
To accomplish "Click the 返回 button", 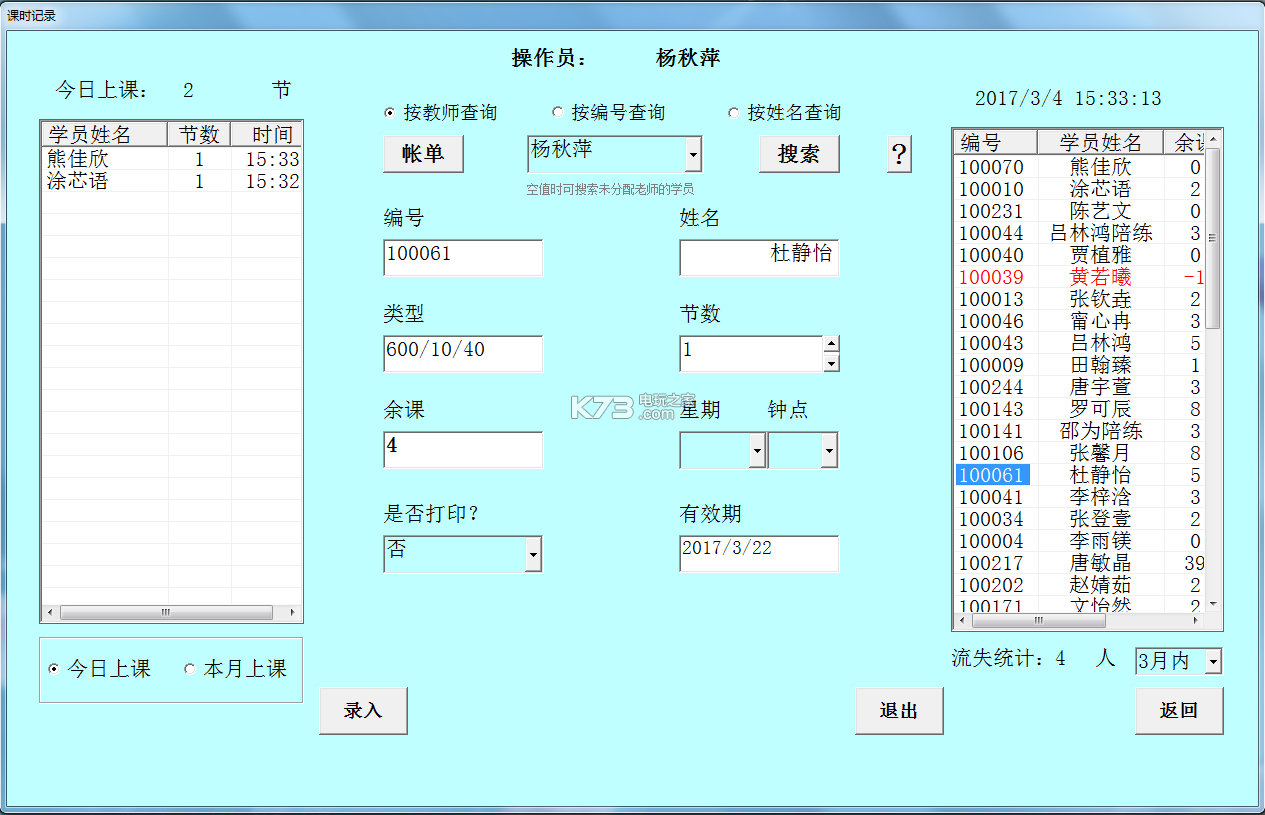I will click(1178, 711).
